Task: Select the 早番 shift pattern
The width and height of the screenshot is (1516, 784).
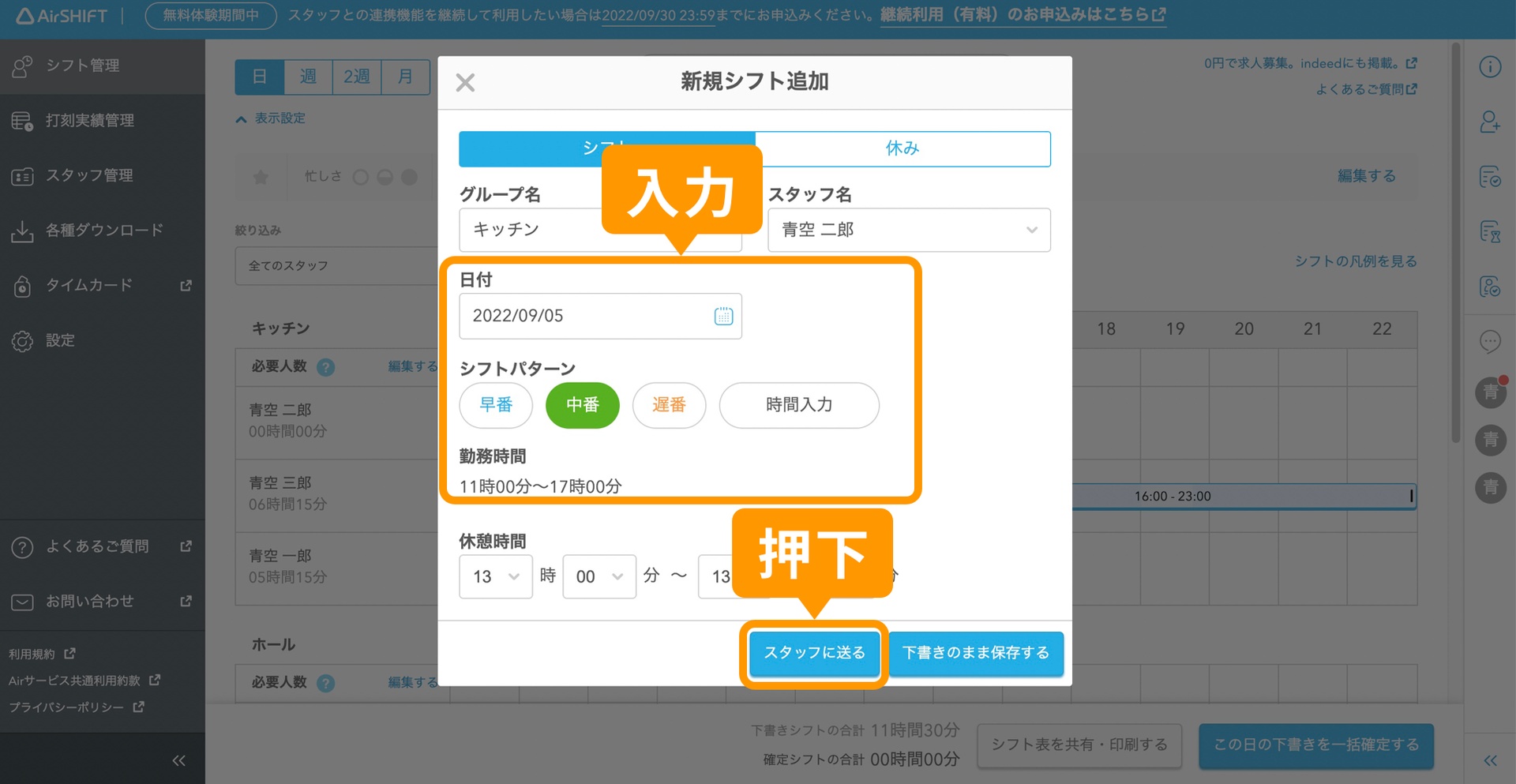Action: tap(495, 405)
